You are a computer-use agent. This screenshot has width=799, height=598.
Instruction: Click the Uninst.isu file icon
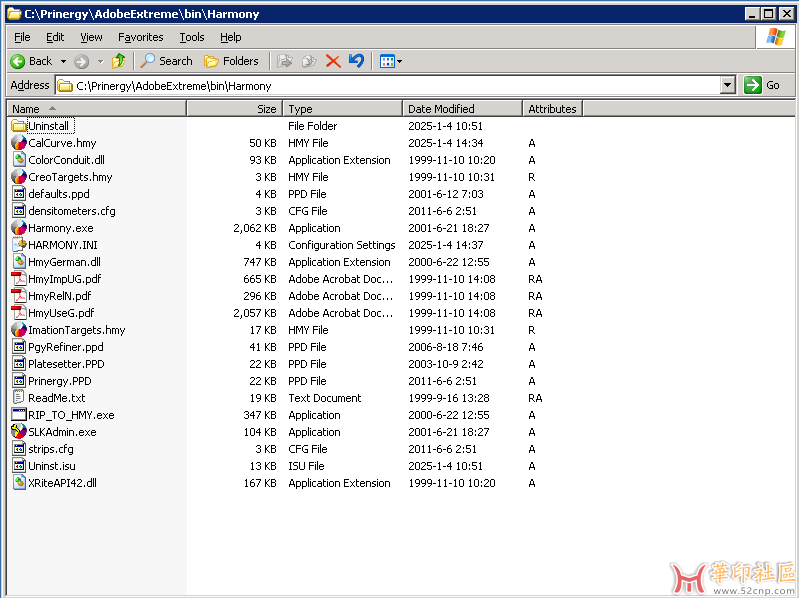point(19,466)
